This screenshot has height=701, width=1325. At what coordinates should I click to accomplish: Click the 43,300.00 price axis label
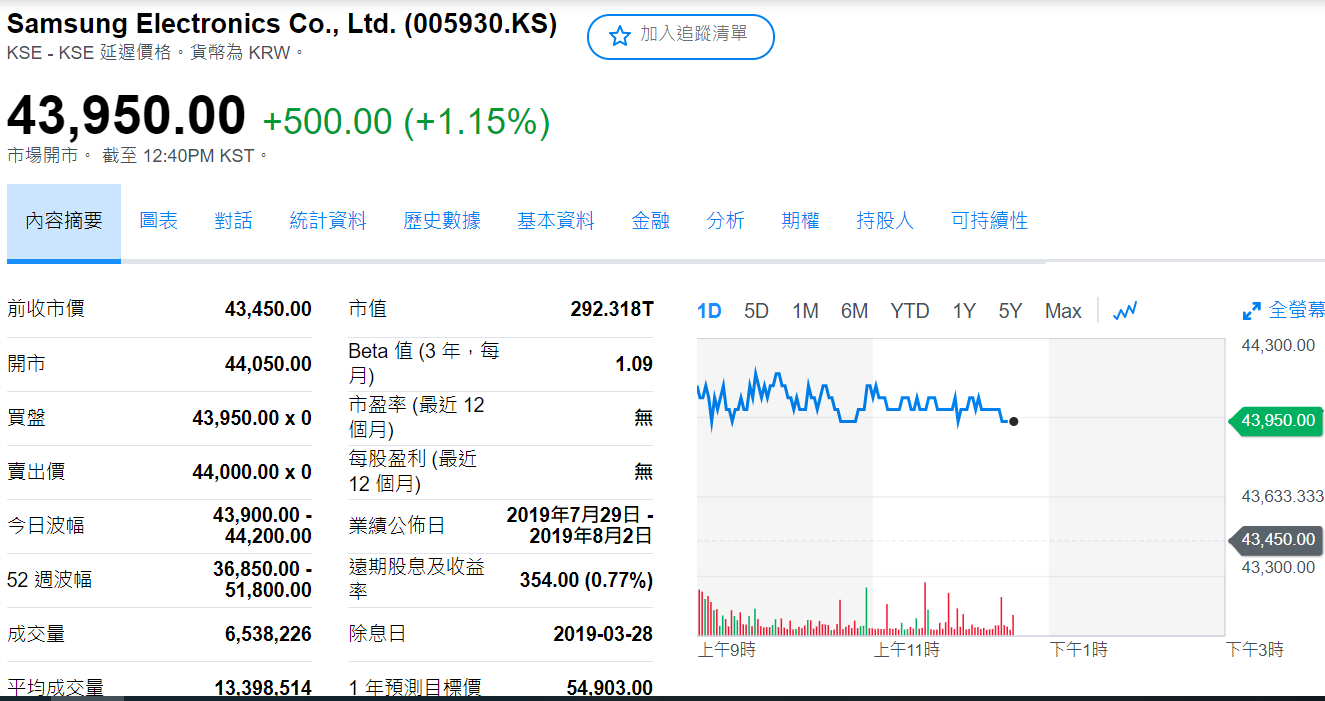pos(1278,568)
